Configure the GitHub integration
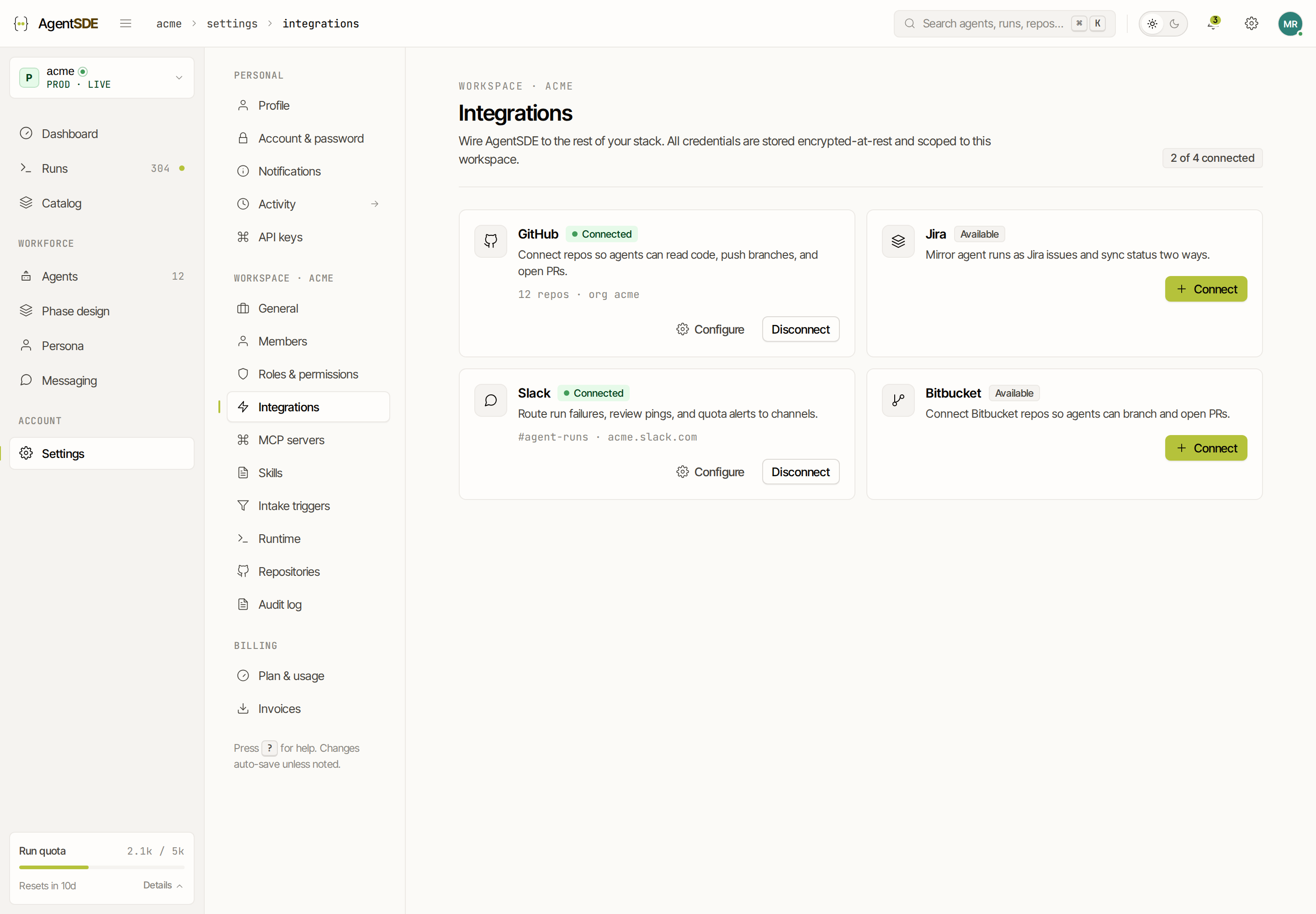 coord(710,329)
